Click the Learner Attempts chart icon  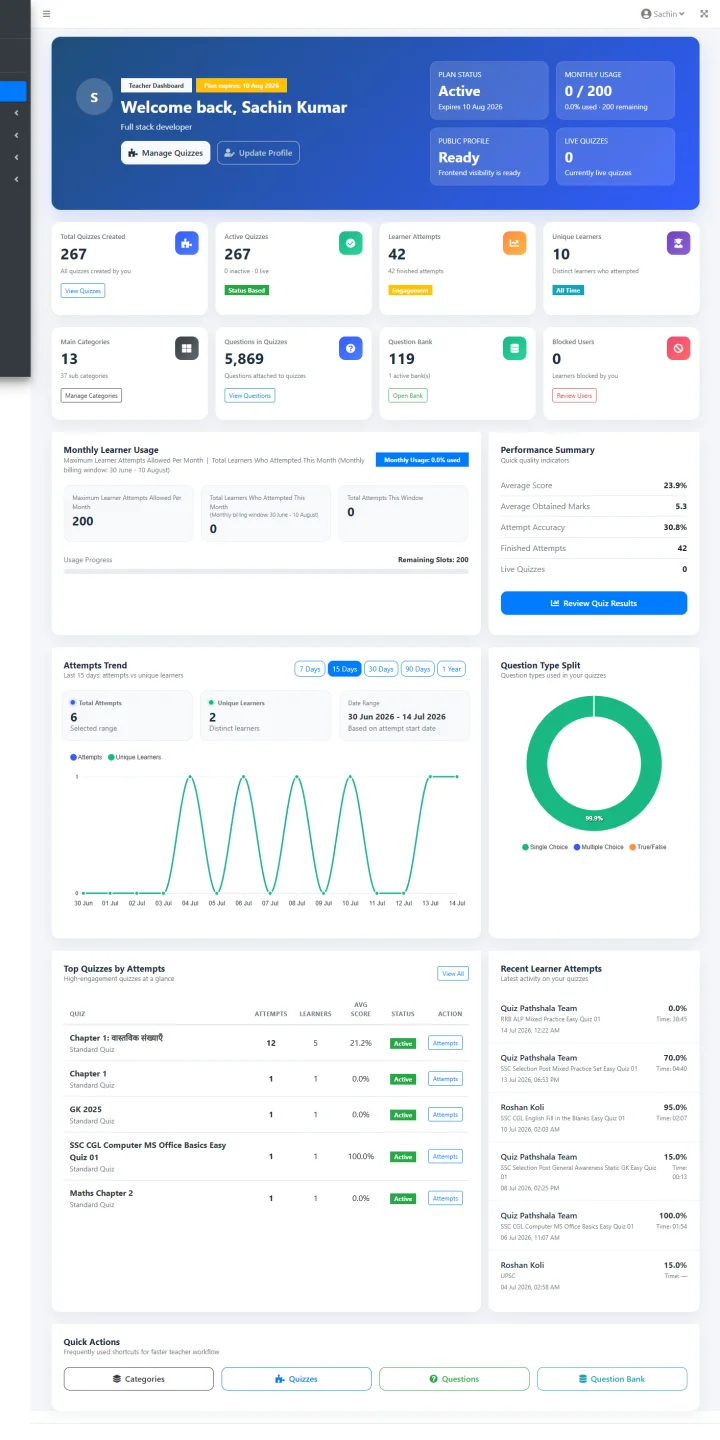tap(514, 242)
